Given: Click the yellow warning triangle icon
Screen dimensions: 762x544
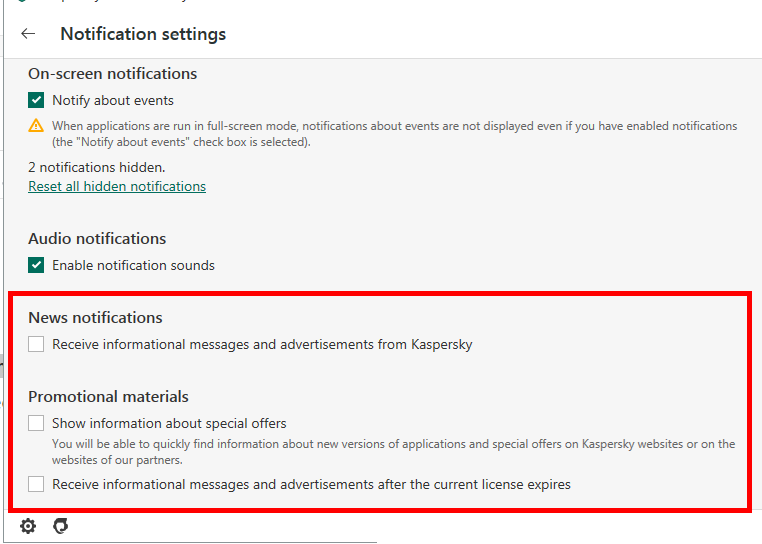Looking at the screenshot, I should pos(36,126).
